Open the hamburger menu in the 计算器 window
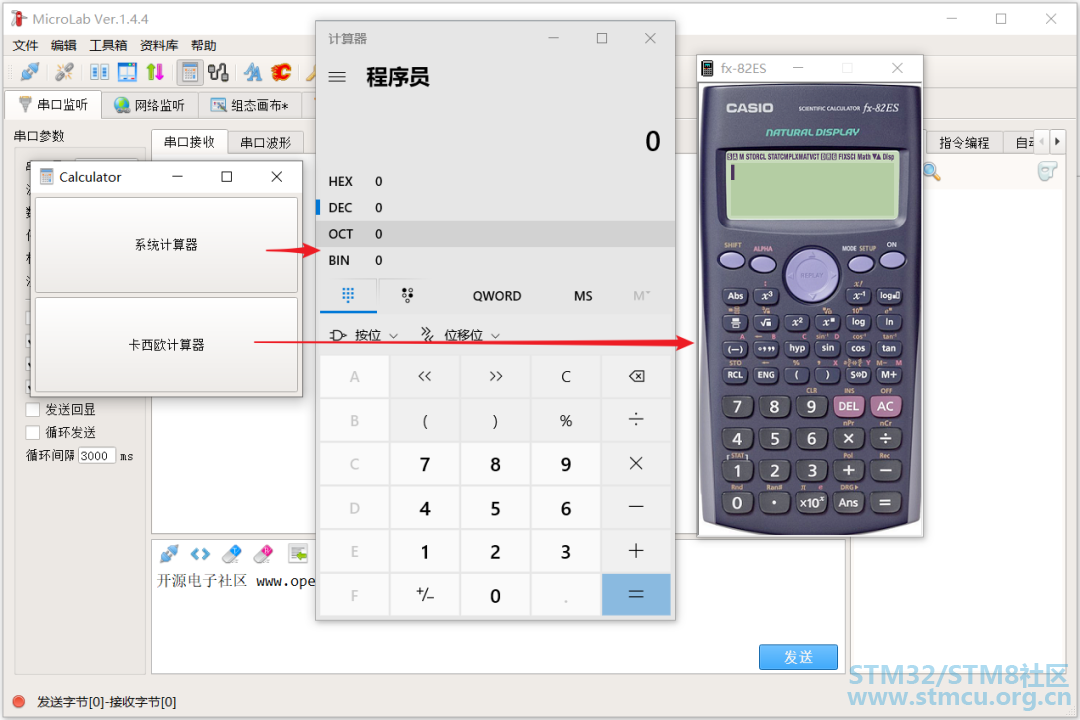 [337, 76]
